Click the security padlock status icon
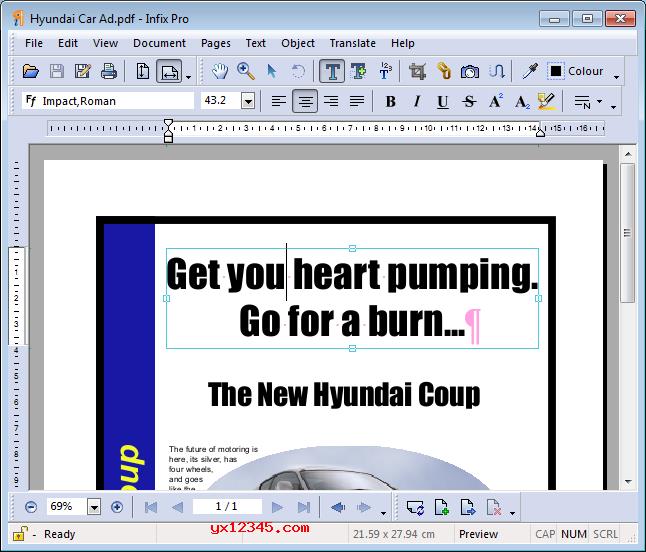Screen dimensions: 646x552 pyautogui.click(x=20, y=534)
